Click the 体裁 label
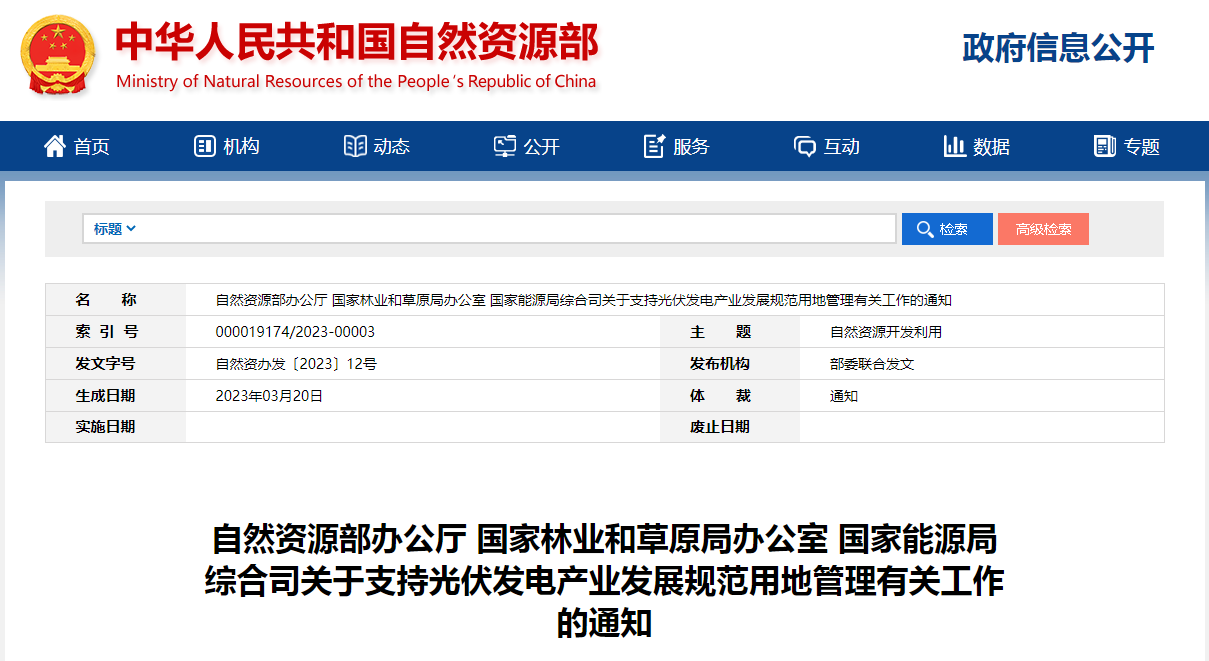 [720, 396]
